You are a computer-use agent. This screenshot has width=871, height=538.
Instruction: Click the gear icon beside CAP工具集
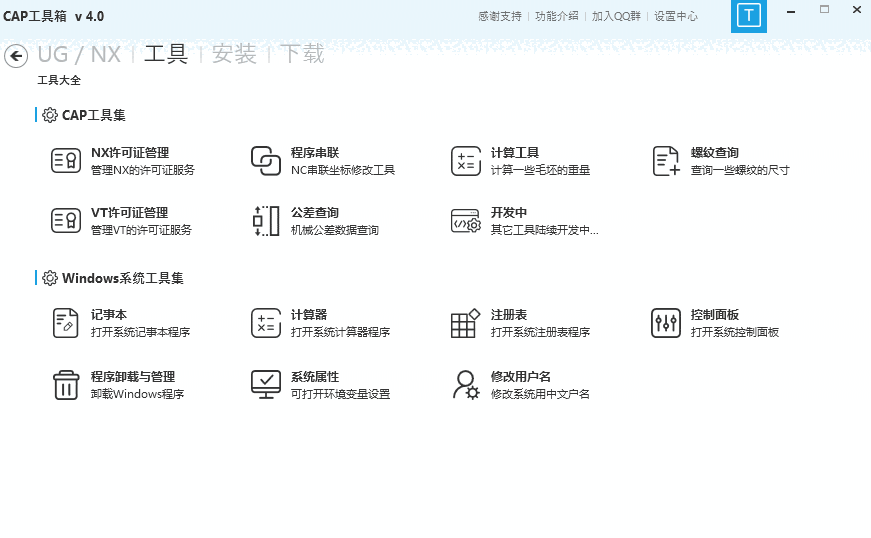click(50, 115)
